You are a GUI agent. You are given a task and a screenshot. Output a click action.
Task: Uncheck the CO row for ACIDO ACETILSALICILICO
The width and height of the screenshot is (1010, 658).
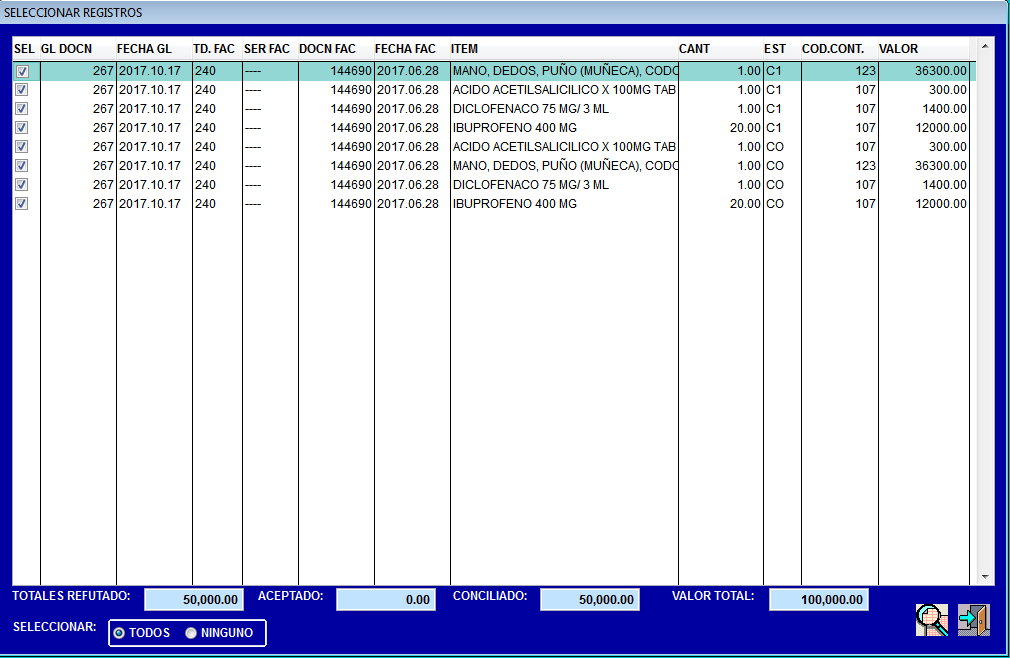[22, 147]
